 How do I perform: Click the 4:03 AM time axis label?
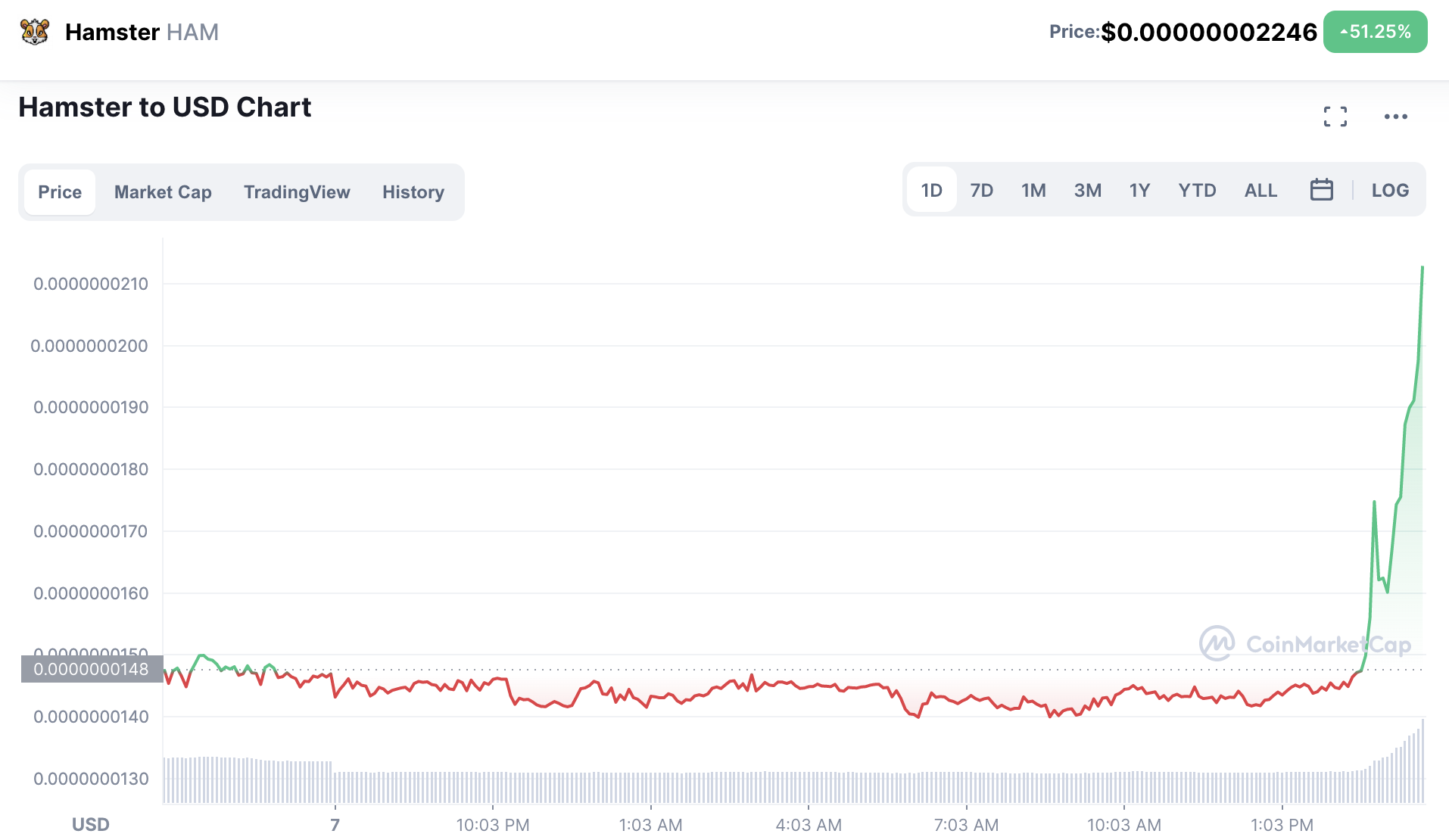809,825
